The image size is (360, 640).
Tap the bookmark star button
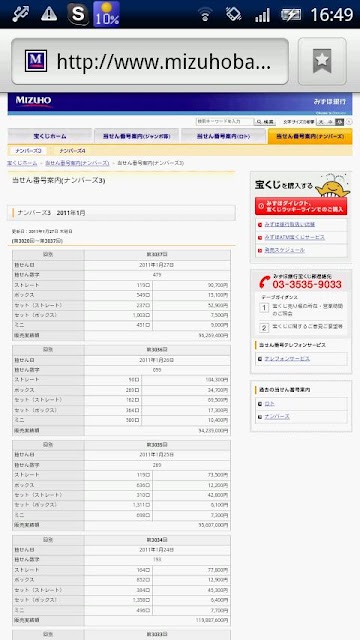point(322,62)
